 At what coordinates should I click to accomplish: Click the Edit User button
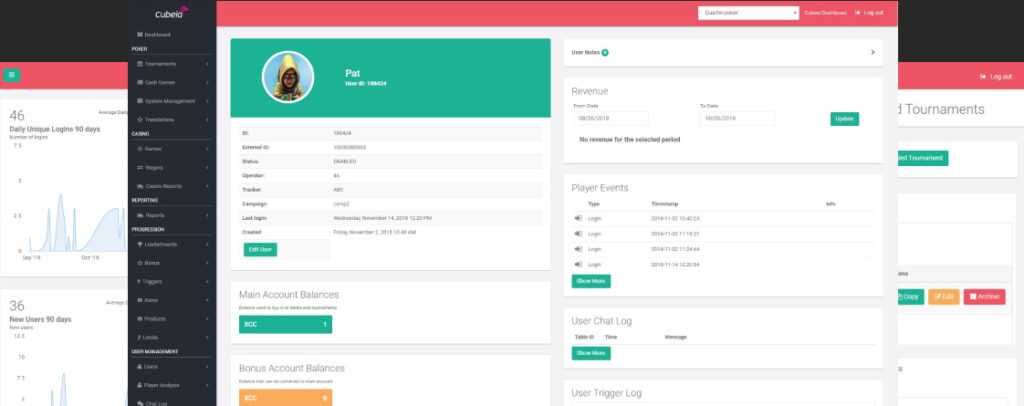261,249
